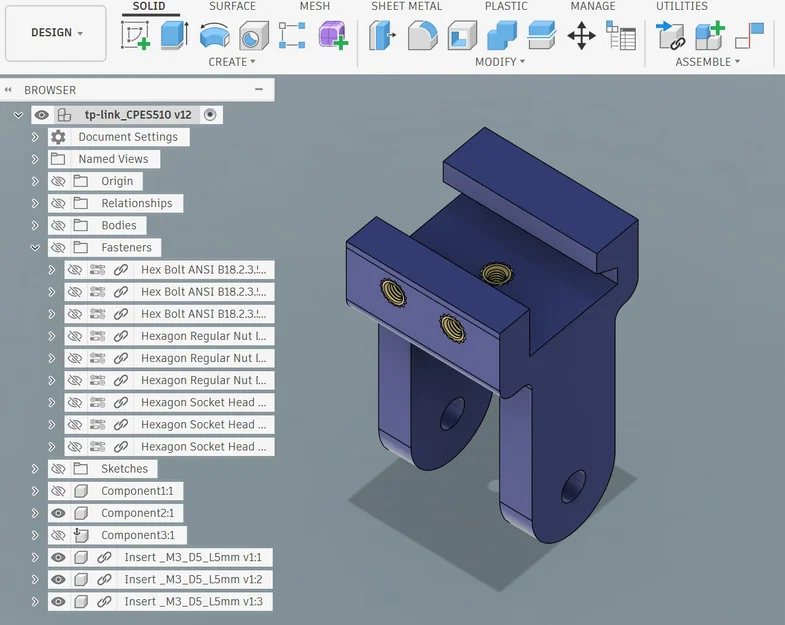Screen dimensions: 785x625
Task: Select the Combine tool icon
Action: click(502, 35)
